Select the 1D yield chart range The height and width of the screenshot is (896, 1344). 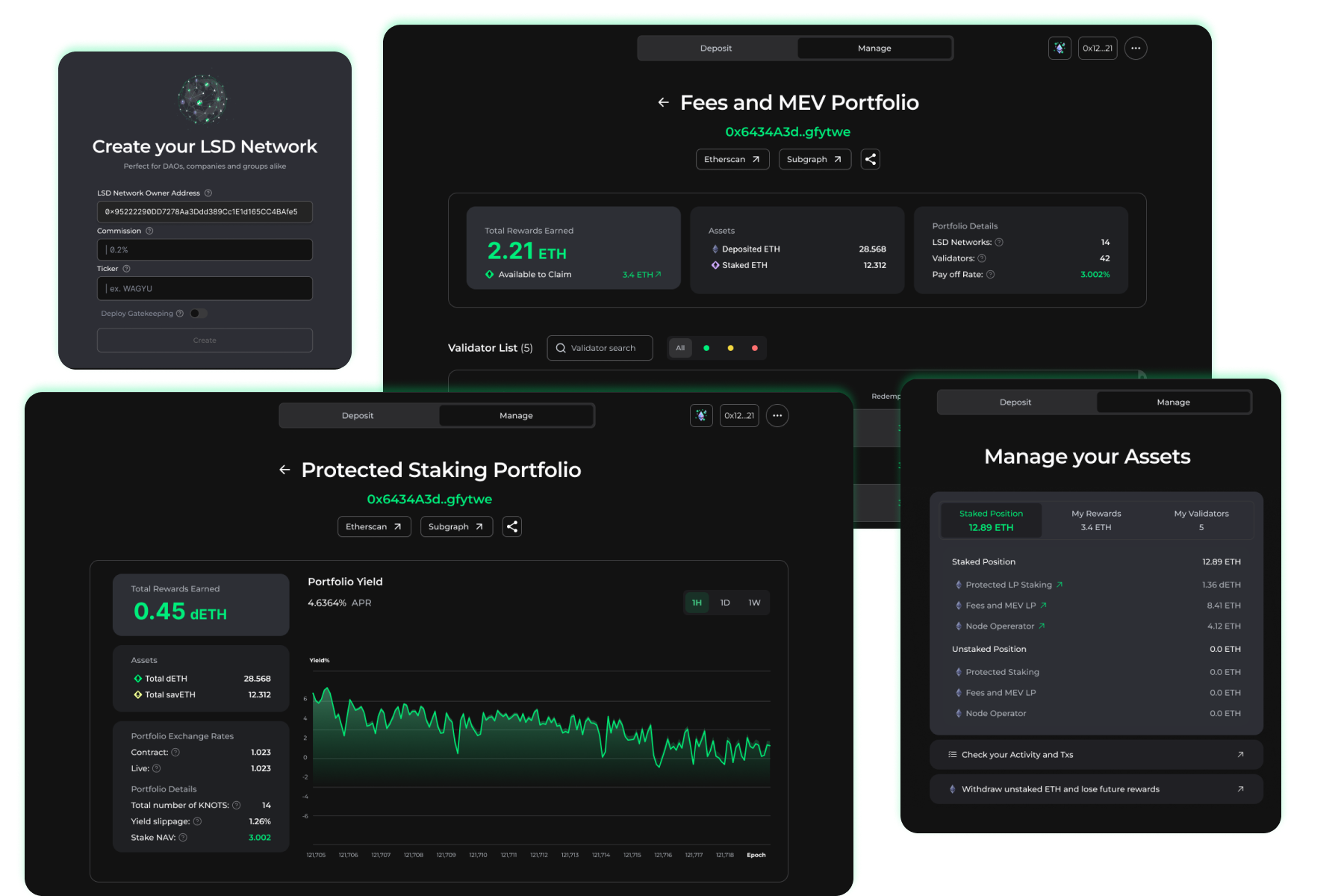[x=725, y=603]
